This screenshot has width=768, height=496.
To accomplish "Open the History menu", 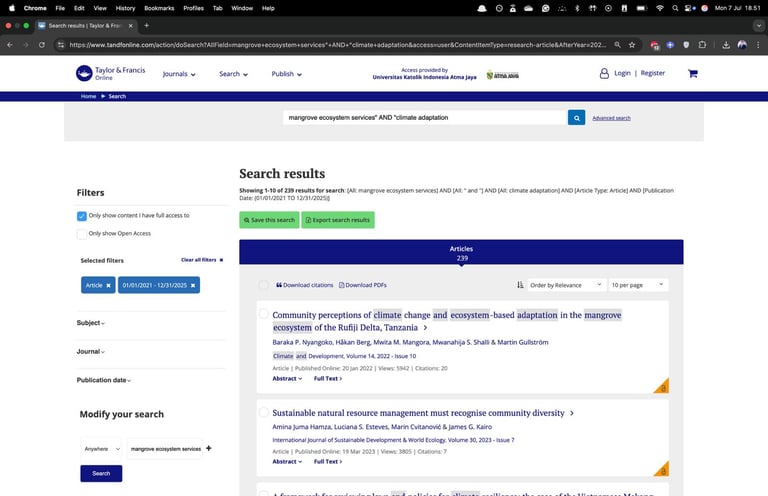I will click(x=125, y=8).
